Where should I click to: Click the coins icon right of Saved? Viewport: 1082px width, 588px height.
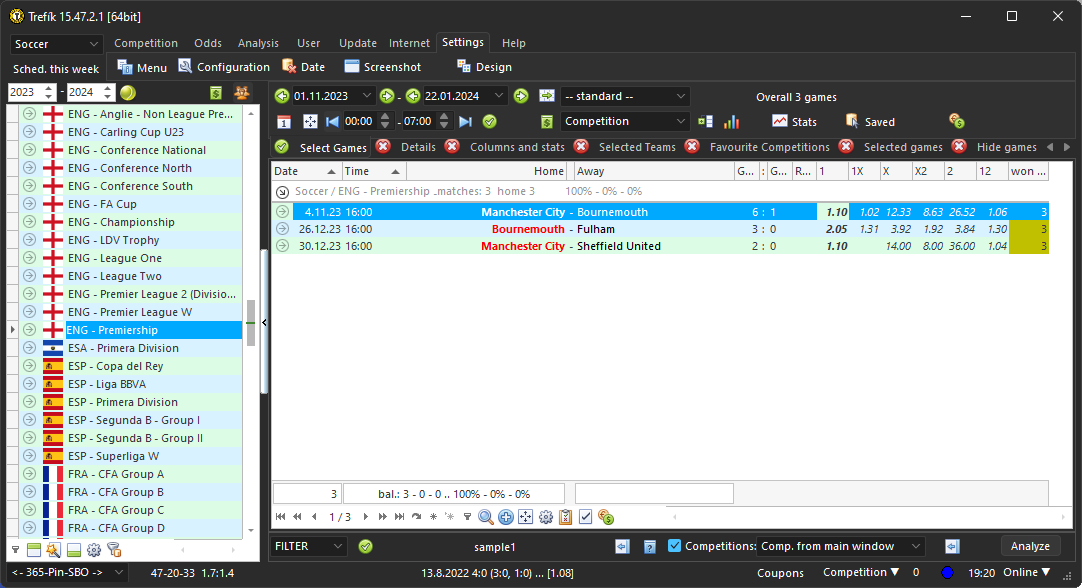pyautogui.click(x=957, y=122)
